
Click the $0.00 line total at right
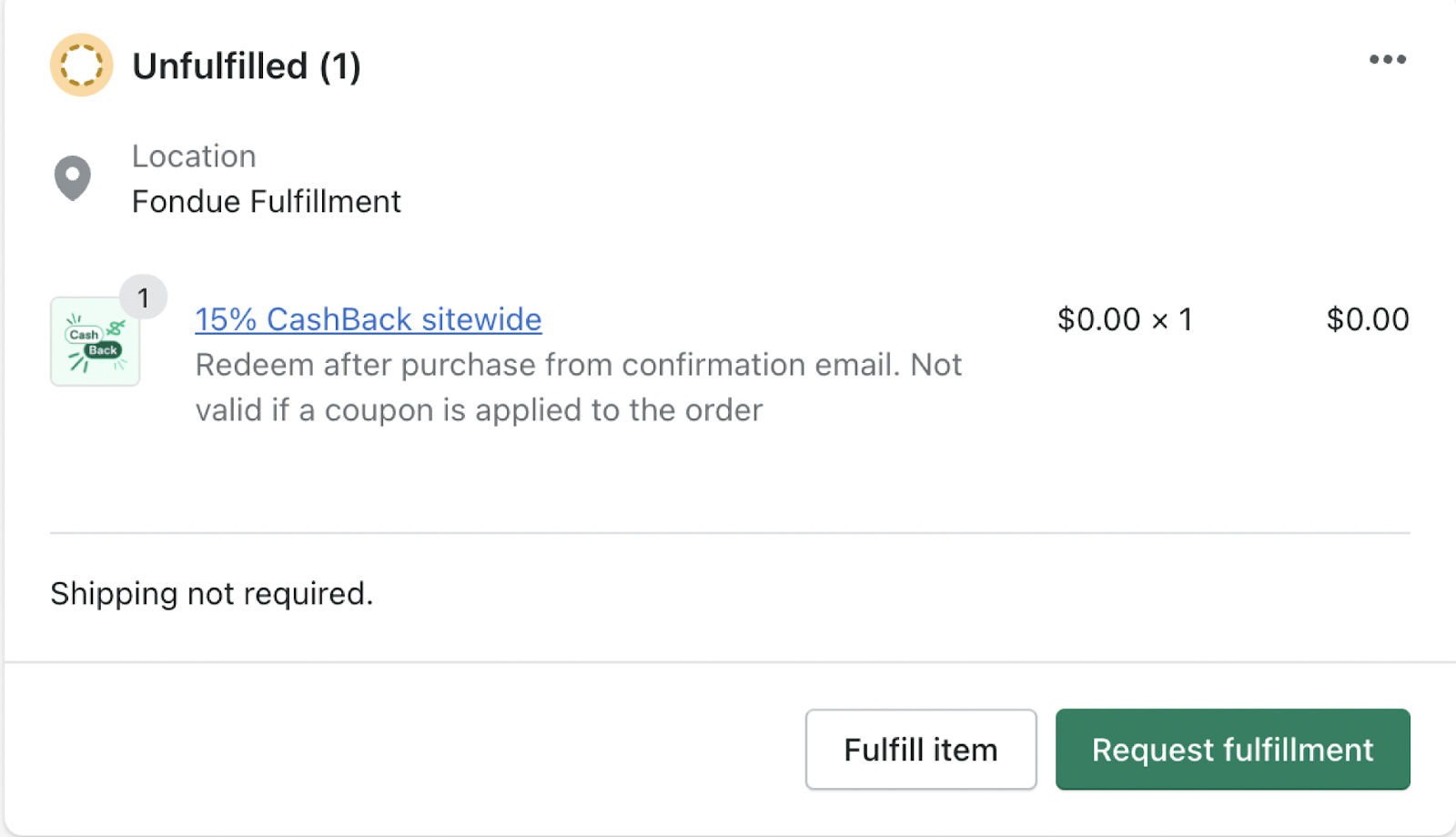point(1367,319)
